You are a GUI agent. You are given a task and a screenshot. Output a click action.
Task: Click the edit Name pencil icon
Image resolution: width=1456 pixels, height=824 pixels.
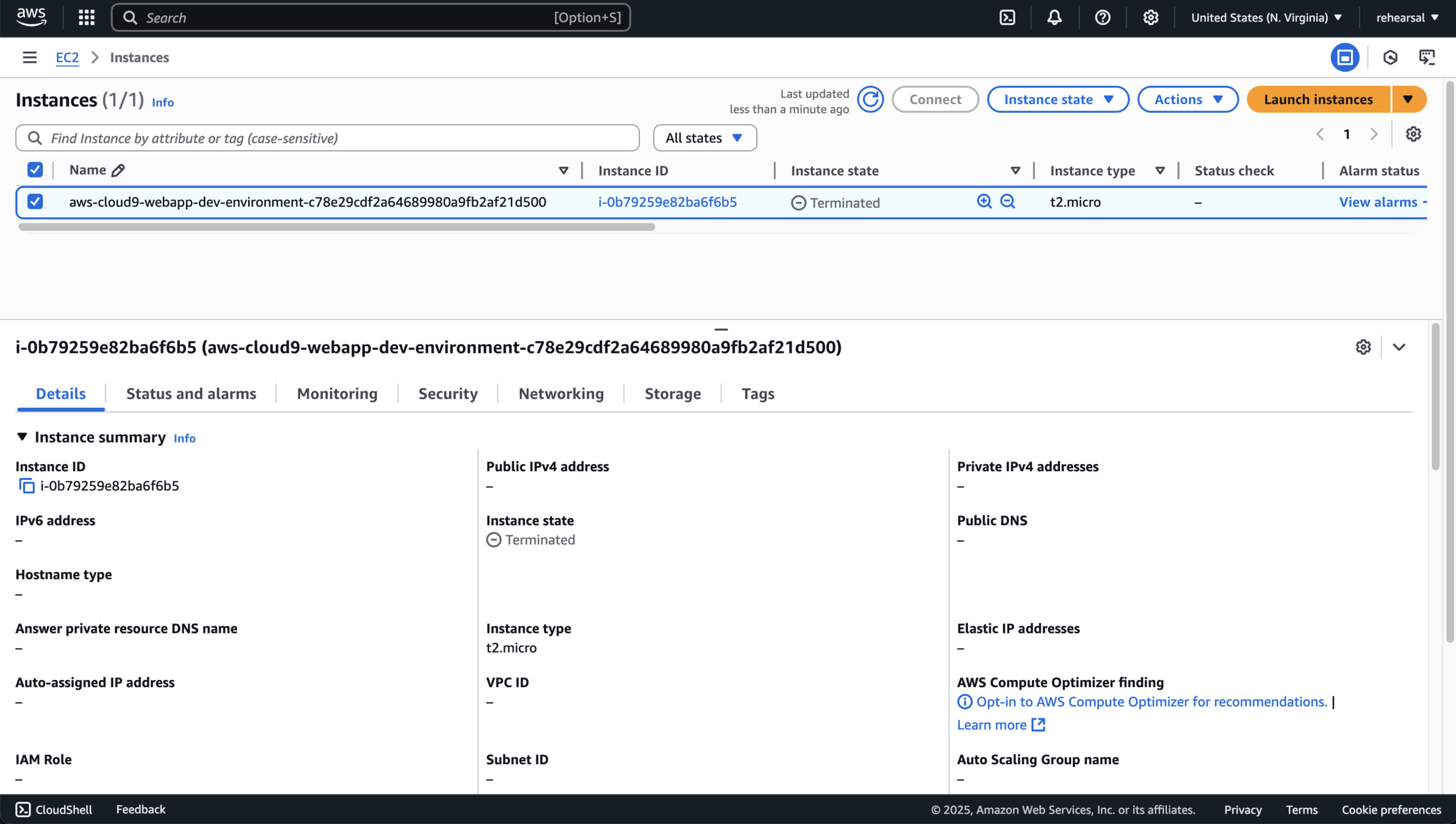(118, 170)
